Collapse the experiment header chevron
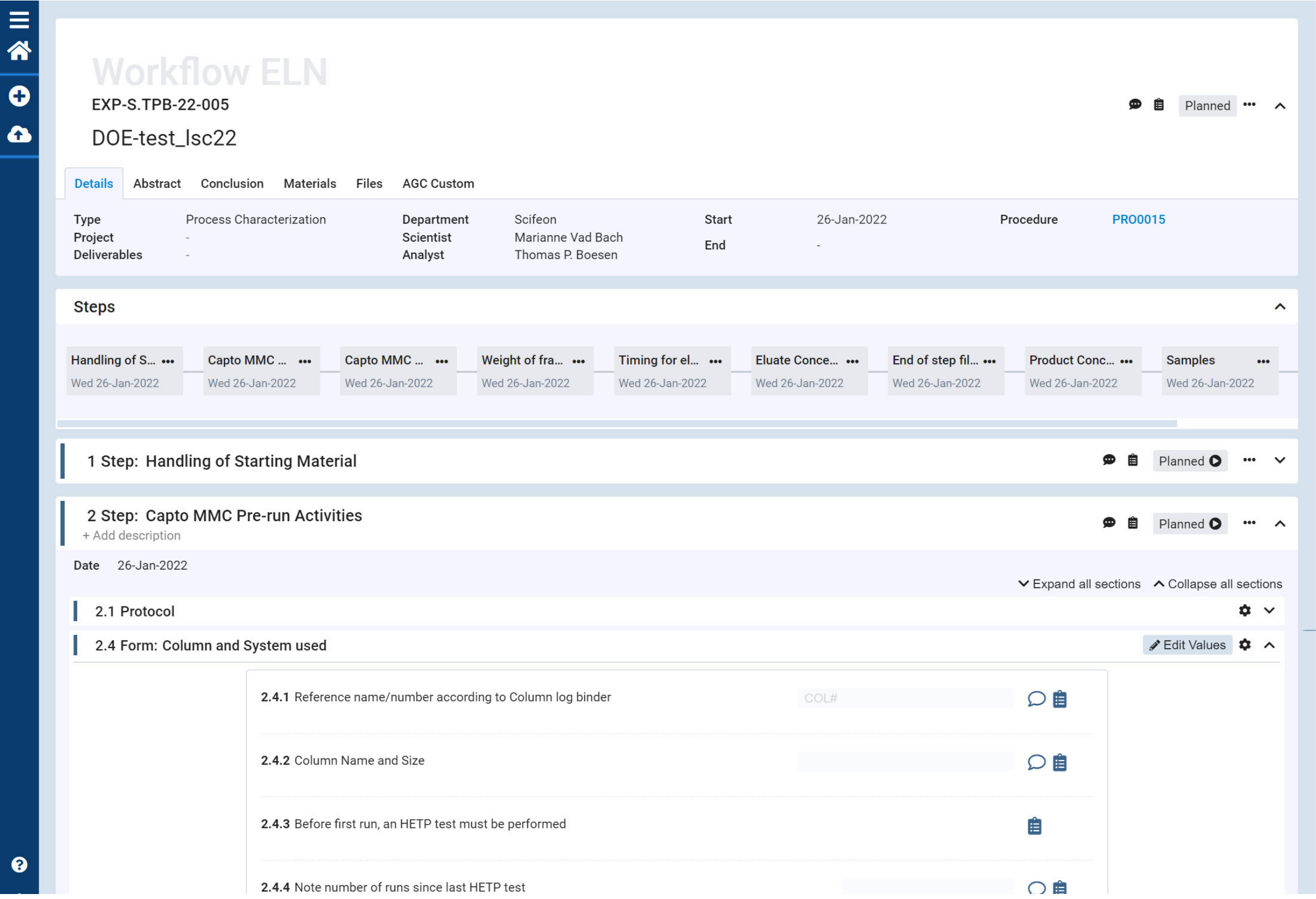This screenshot has width=1316, height=899. click(1280, 106)
